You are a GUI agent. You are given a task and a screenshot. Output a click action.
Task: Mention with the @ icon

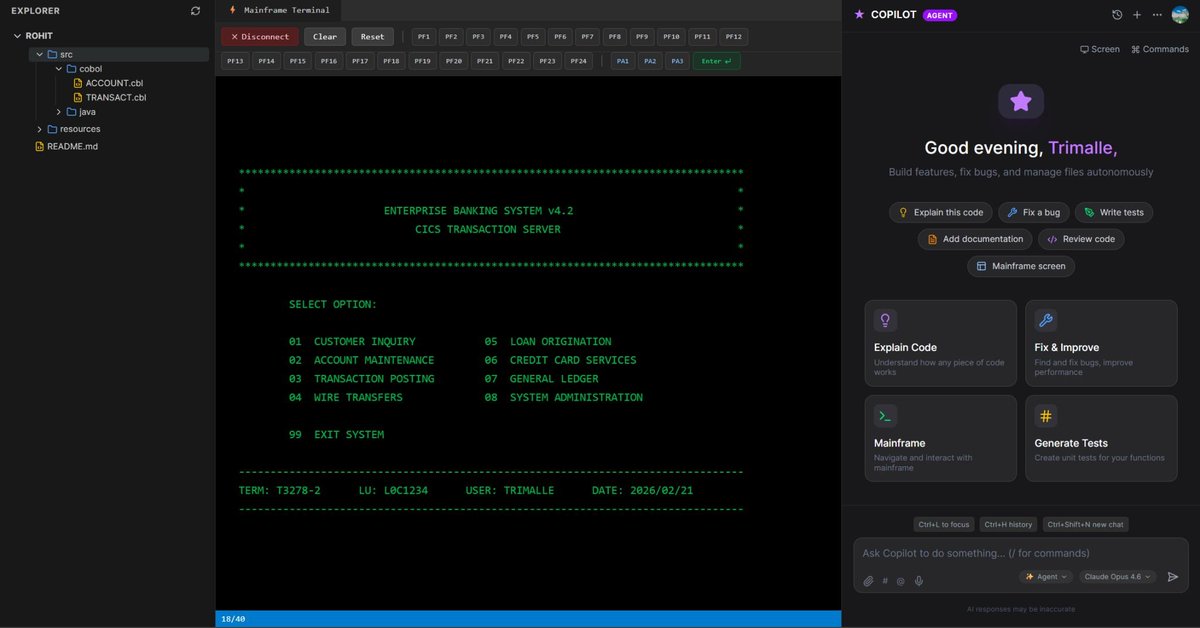pos(900,580)
